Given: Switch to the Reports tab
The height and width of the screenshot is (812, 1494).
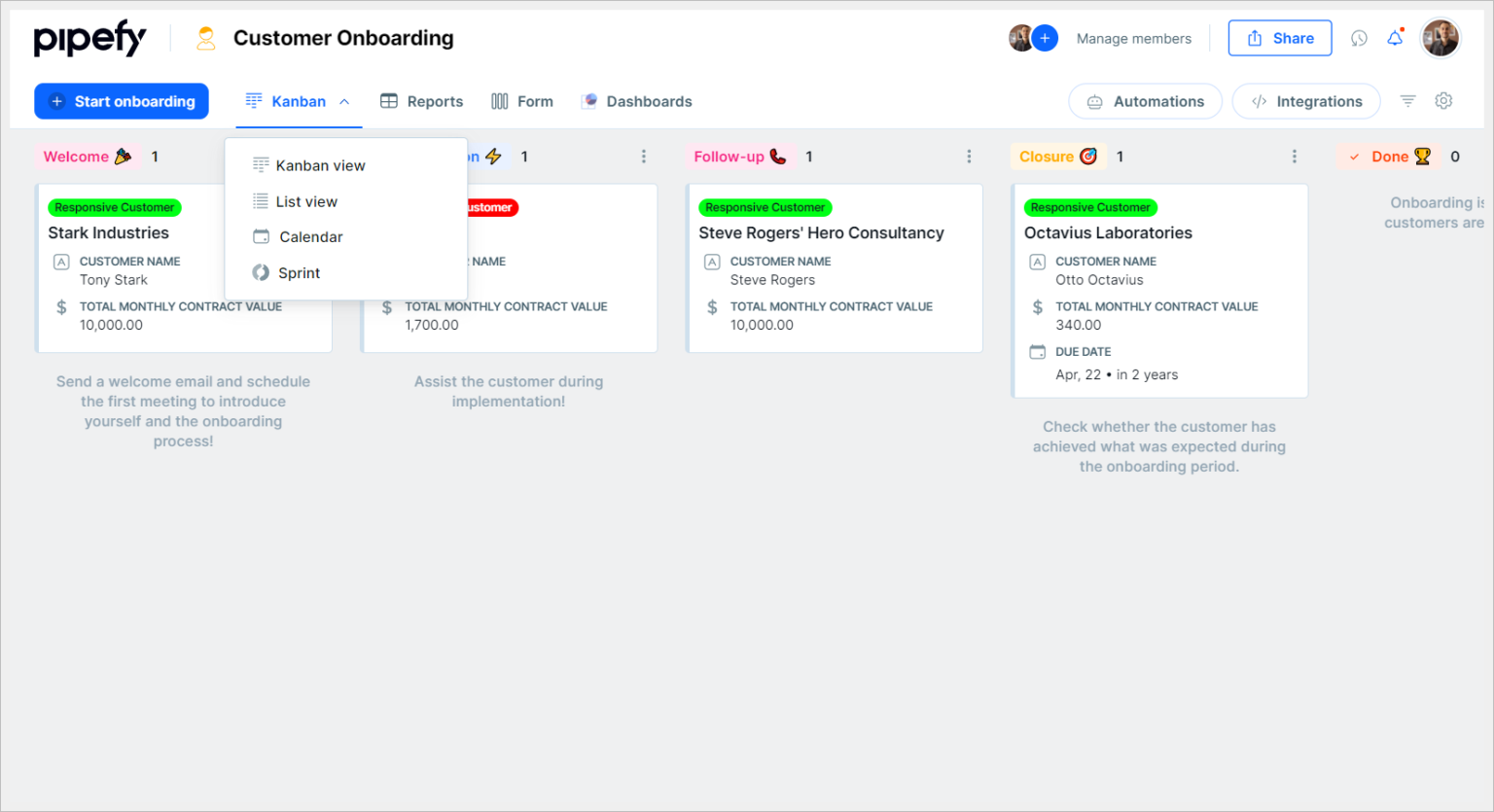Looking at the screenshot, I should [x=421, y=101].
